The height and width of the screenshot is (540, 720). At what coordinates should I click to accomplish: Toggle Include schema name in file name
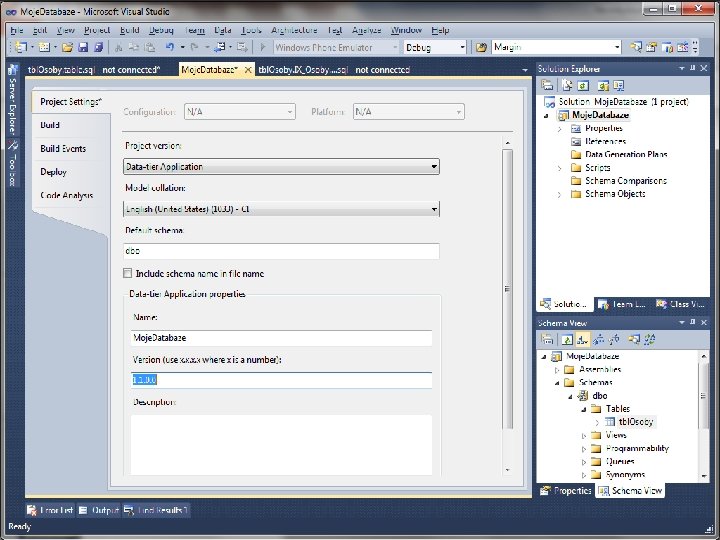pyautogui.click(x=128, y=273)
